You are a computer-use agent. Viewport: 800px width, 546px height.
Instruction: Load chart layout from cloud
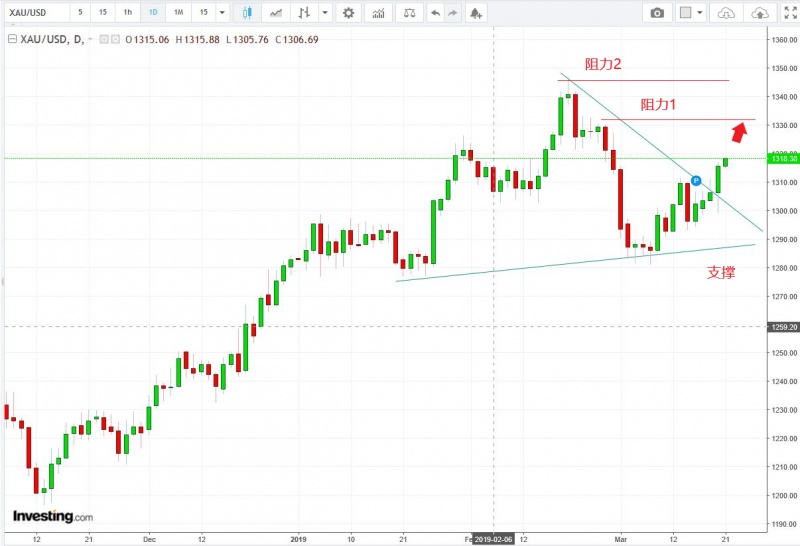pyautogui.click(x=727, y=13)
